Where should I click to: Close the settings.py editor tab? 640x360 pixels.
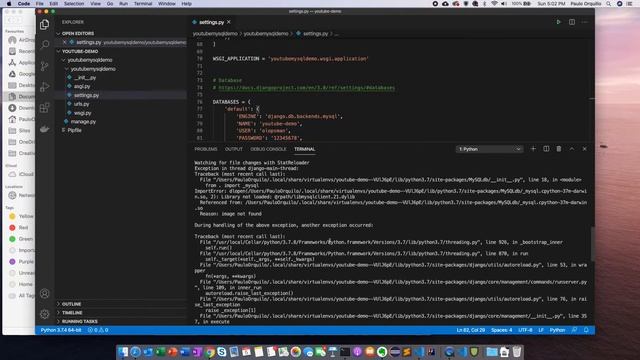point(229,22)
